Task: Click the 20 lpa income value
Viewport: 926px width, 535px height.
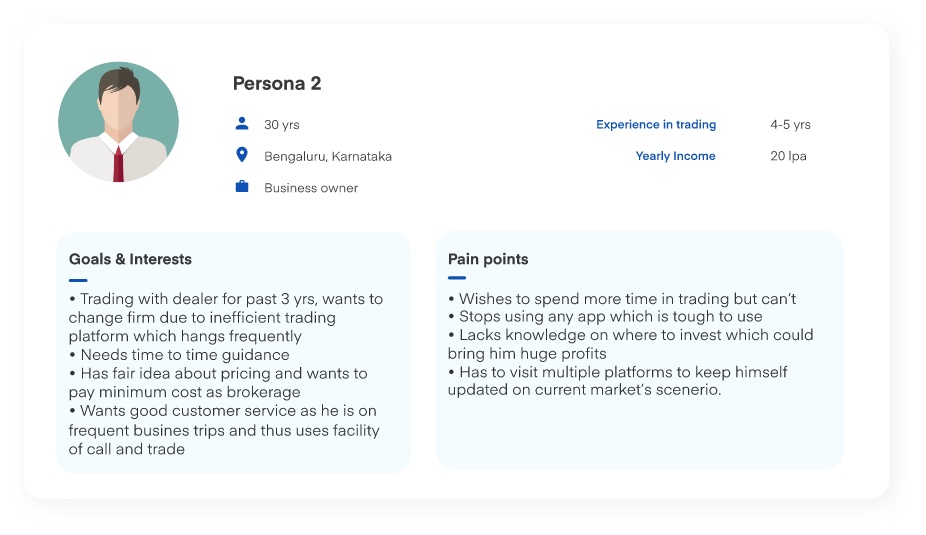Action: pyautogui.click(x=788, y=156)
